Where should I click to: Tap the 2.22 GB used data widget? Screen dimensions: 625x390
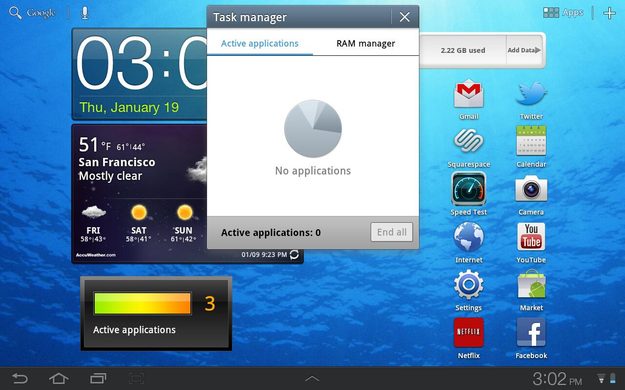tap(463, 50)
